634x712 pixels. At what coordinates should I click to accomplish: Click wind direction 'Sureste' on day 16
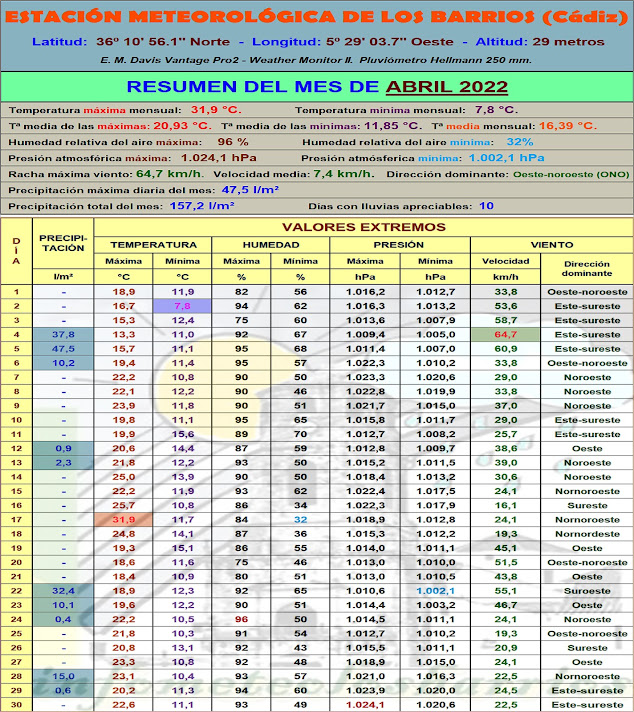point(587,505)
